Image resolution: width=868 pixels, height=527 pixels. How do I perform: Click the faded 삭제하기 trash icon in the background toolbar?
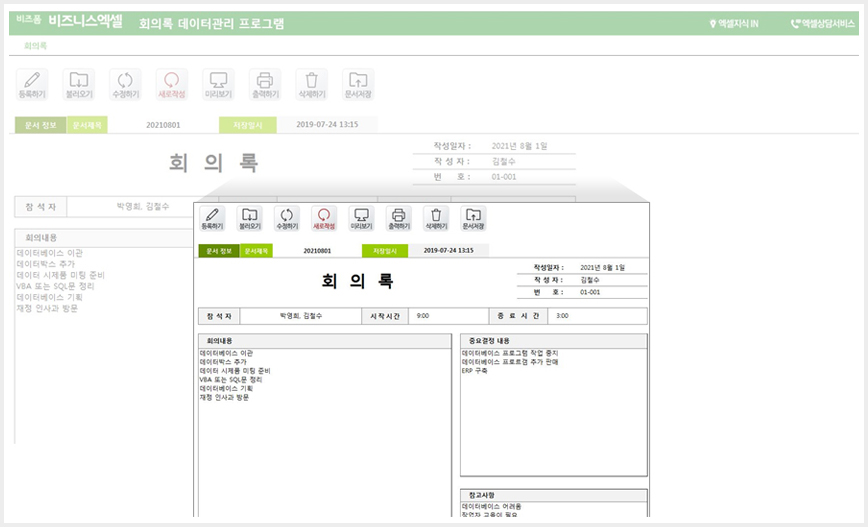[312, 85]
